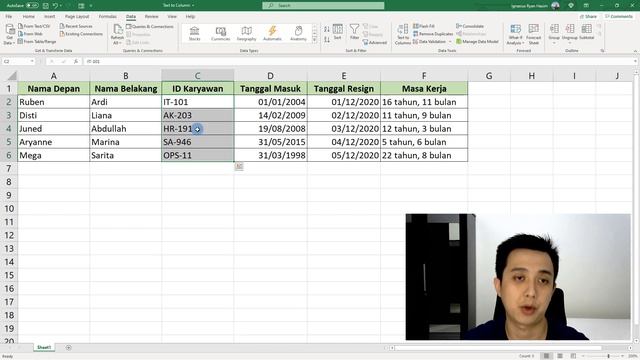Select cell containing AK-203

coord(198,115)
